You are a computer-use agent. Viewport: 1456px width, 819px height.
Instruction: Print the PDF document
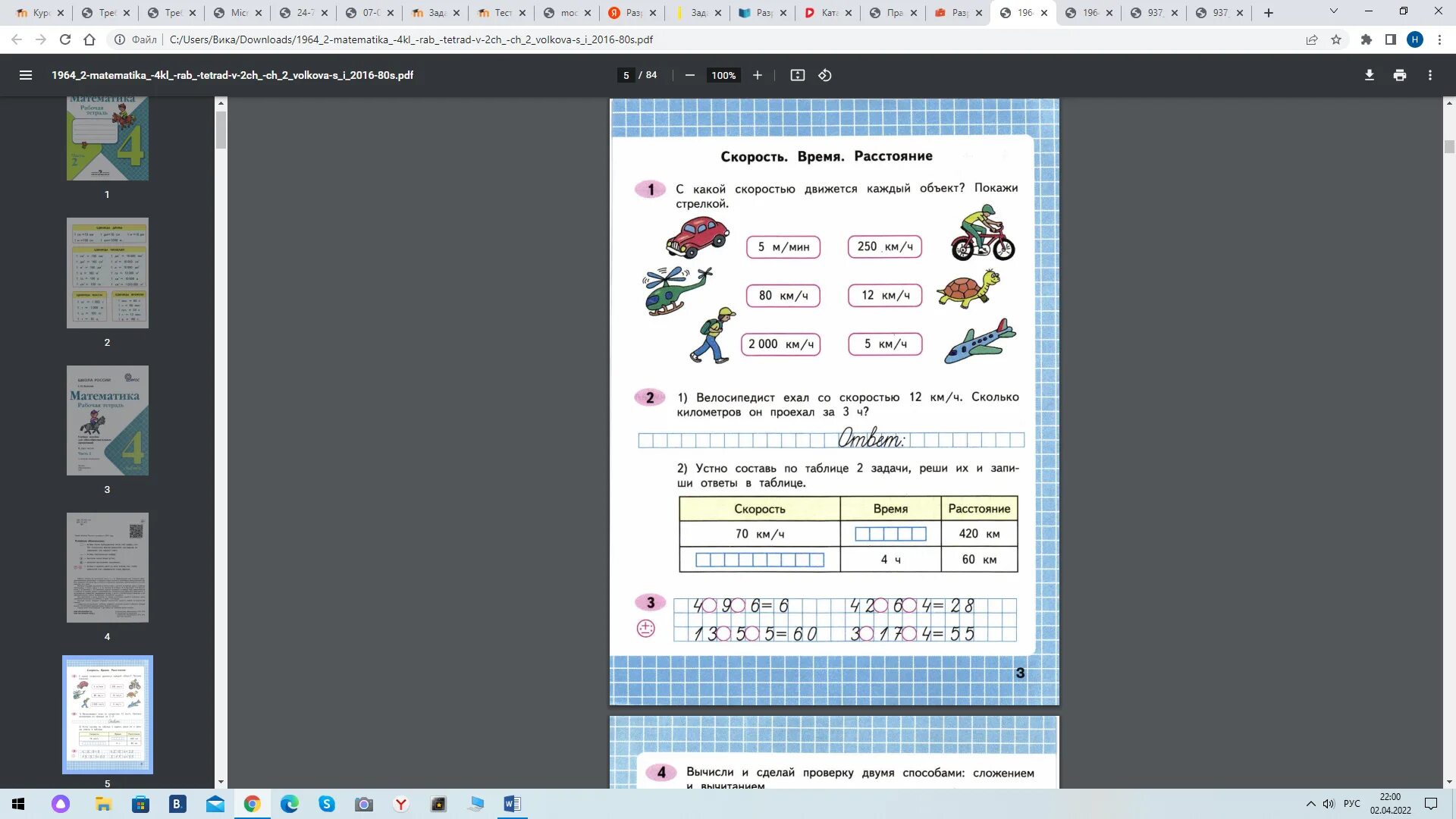click(1400, 75)
